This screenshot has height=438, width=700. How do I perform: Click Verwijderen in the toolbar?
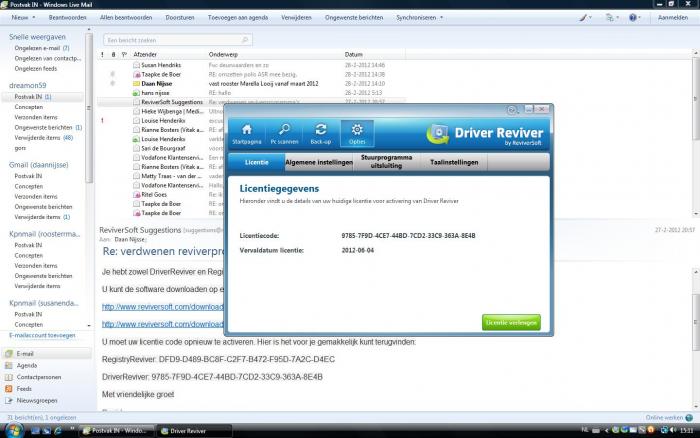click(x=296, y=18)
